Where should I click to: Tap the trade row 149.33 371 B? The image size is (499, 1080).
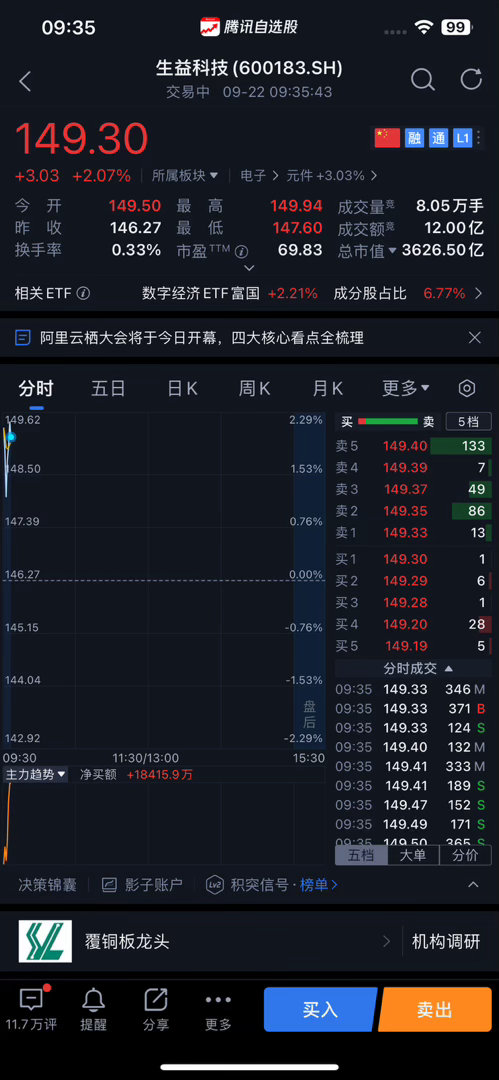(x=413, y=708)
